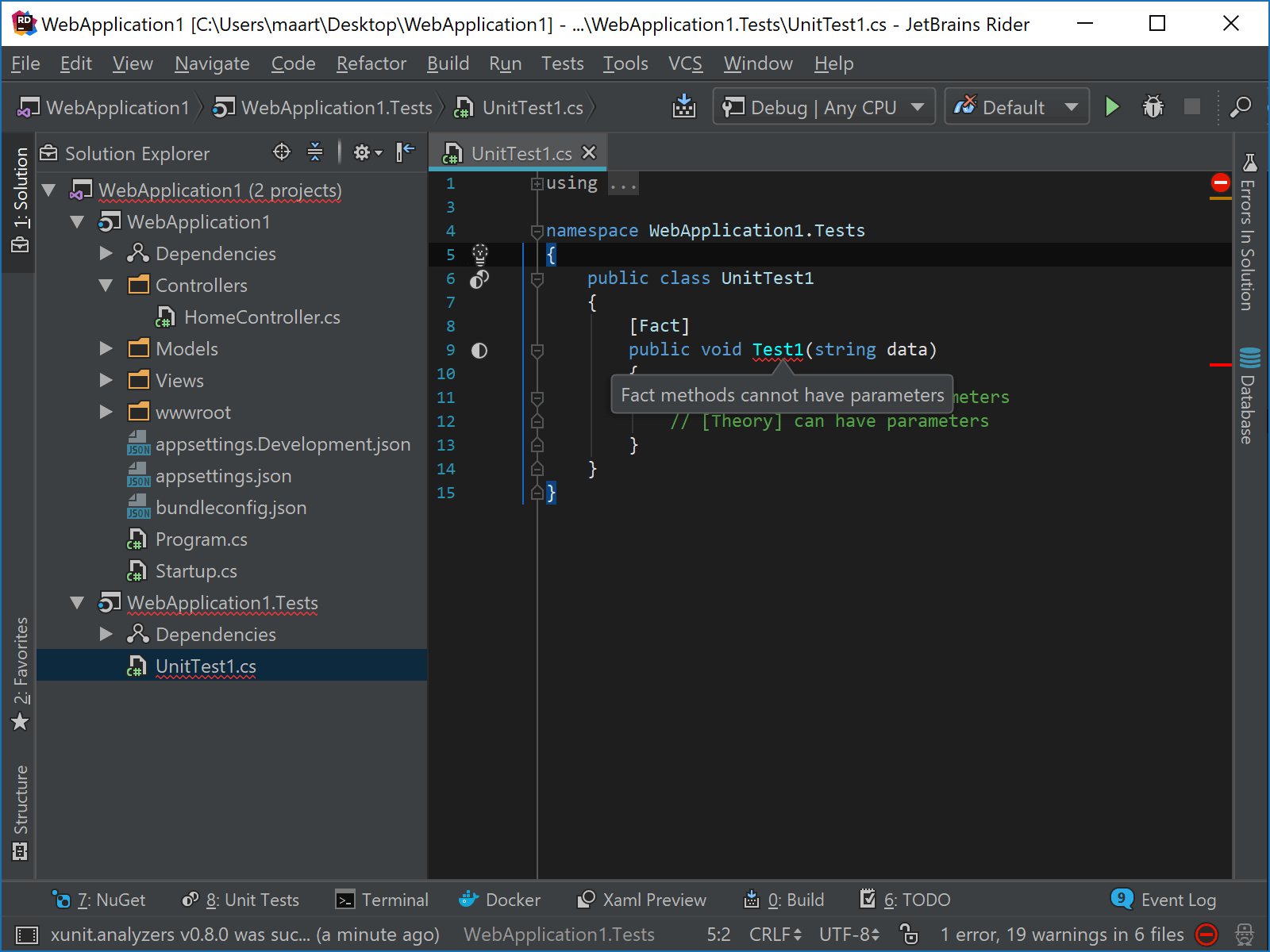Expand the wwwroot folder
The height and width of the screenshot is (952, 1270).
coord(106,413)
